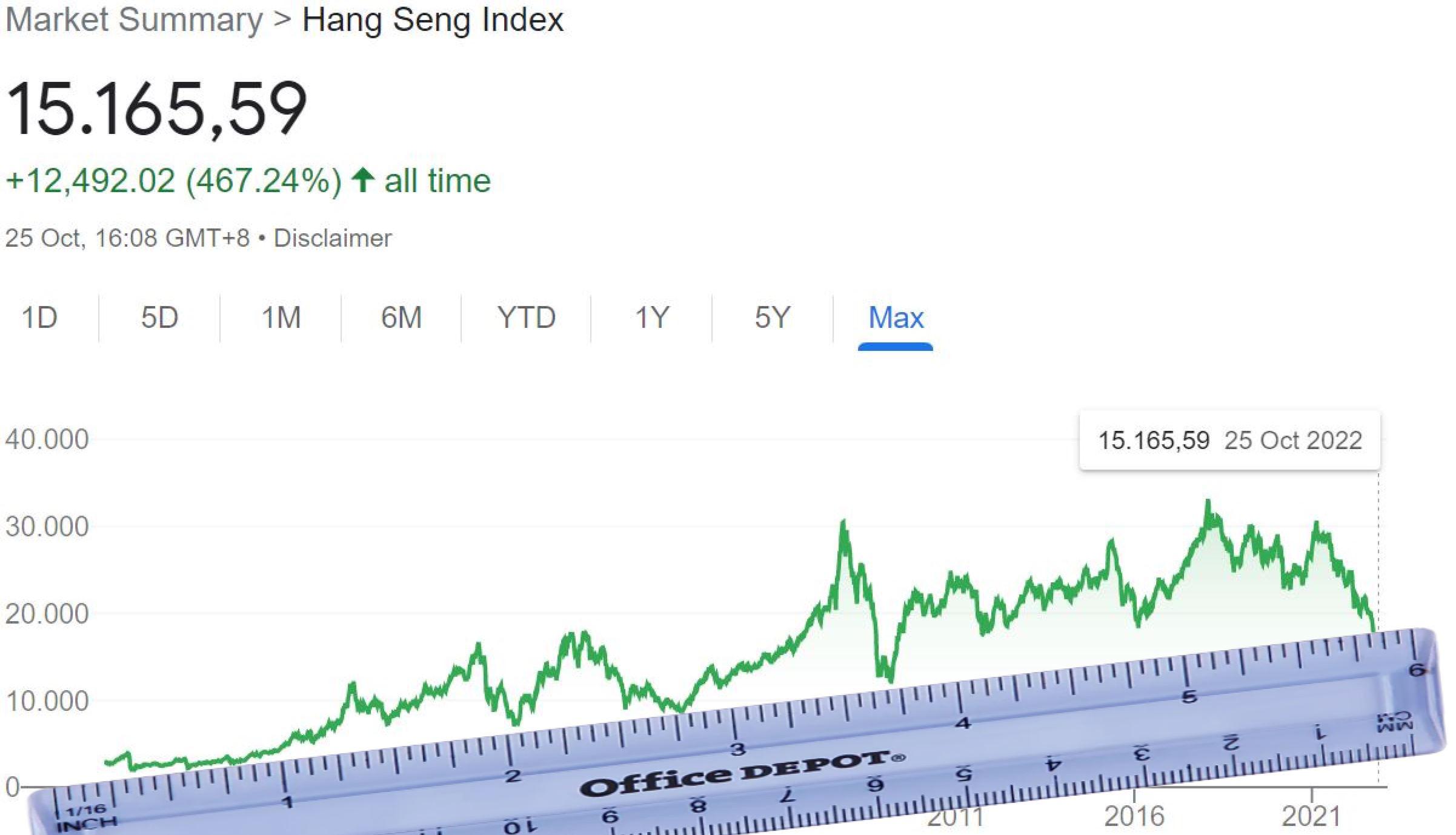Viewport: 1456px width, 835px height.
Task: Click the 2021 x-axis year label
Action: pyautogui.click(x=1311, y=817)
